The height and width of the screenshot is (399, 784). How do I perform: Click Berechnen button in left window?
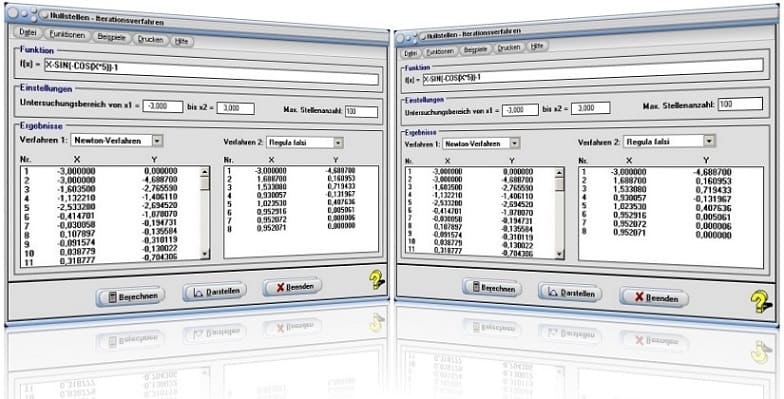(x=130, y=296)
